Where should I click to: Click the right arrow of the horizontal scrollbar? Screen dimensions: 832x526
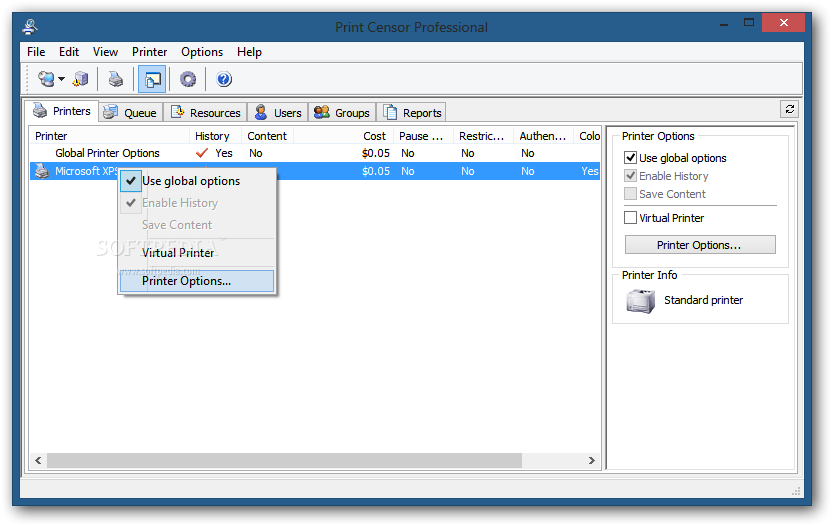[x=592, y=460]
